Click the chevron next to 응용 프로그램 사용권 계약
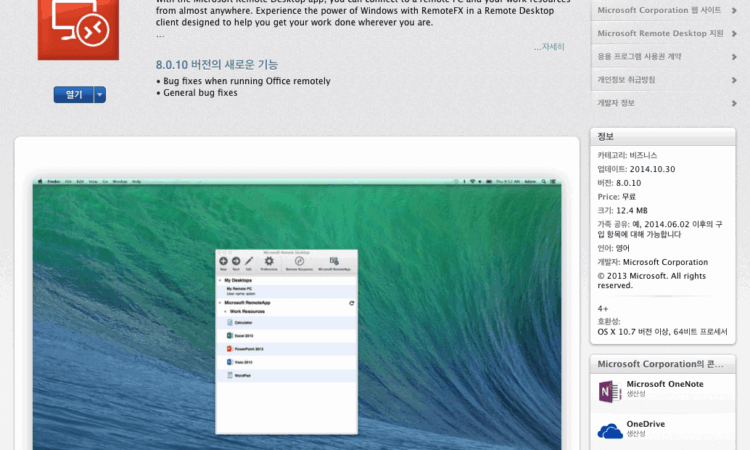This screenshot has height=450, width=750. [x=736, y=56]
